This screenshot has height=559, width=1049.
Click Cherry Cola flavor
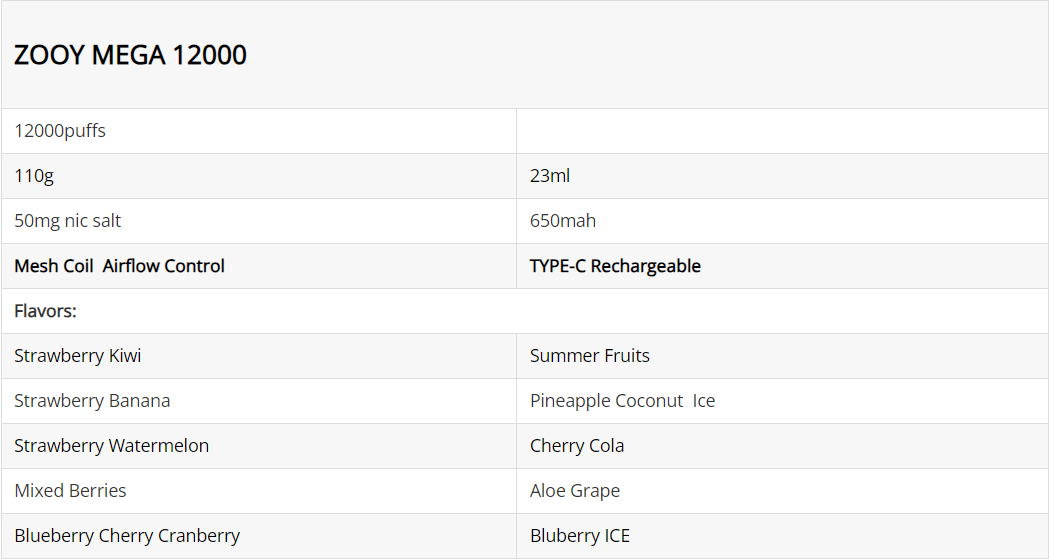(577, 445)
